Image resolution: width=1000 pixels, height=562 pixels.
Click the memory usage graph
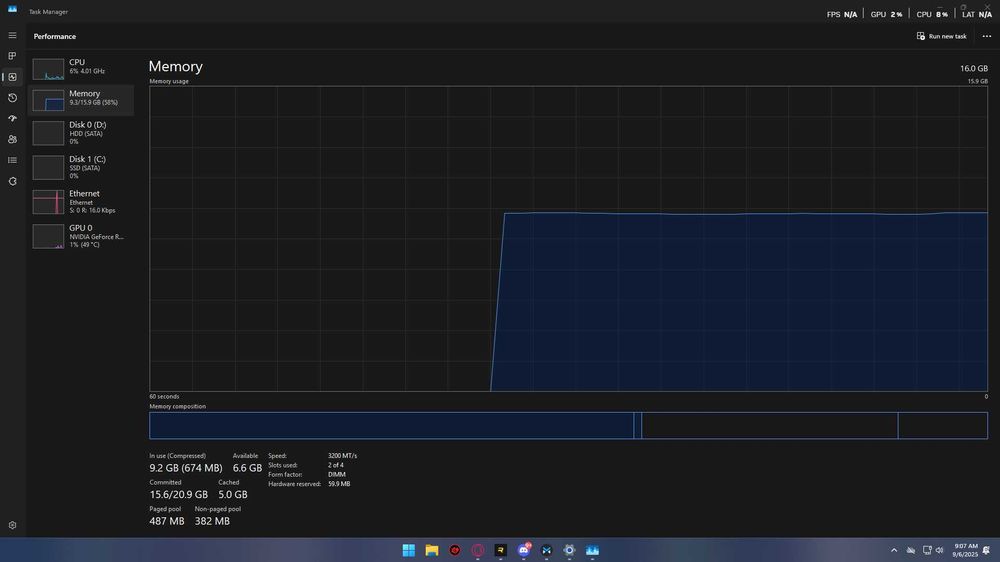point(568,239)
